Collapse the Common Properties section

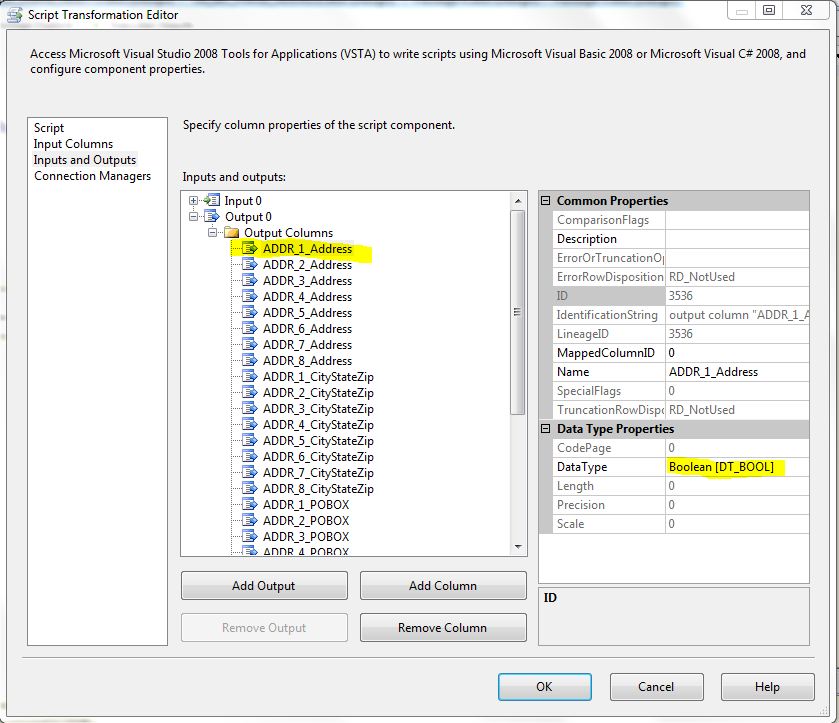546,201
